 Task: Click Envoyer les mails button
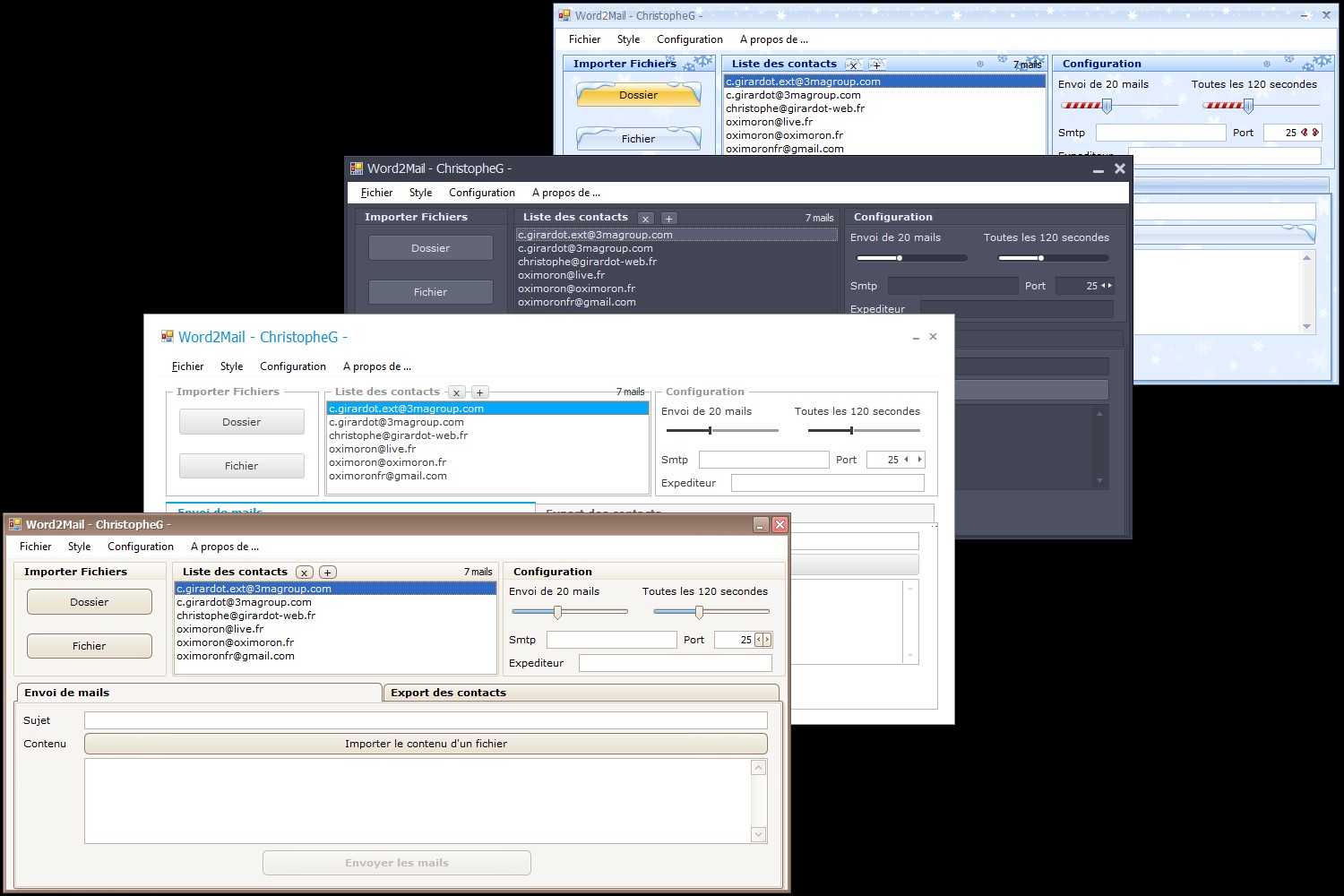397,863
